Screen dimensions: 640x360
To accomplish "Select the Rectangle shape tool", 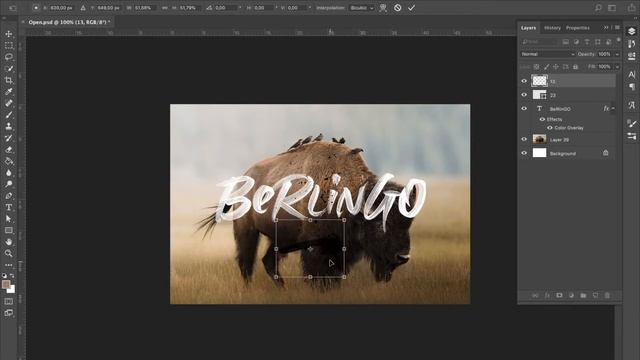I will [x=9, y=230].
